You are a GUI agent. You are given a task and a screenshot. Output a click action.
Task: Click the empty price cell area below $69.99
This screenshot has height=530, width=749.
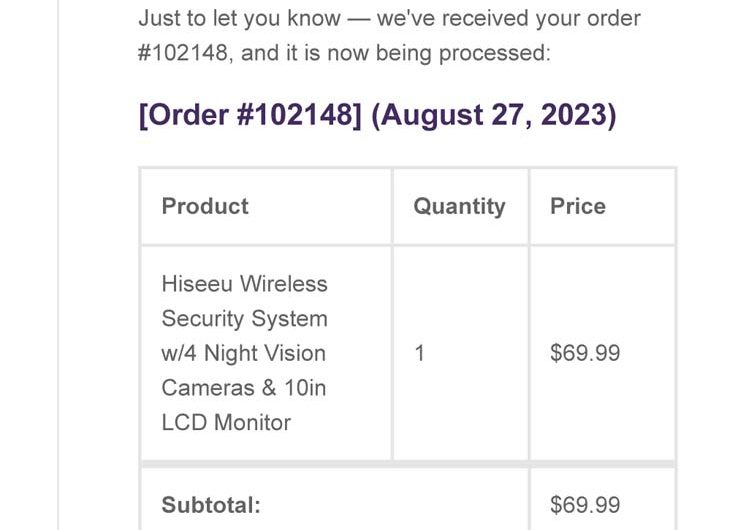click(602, 420)
